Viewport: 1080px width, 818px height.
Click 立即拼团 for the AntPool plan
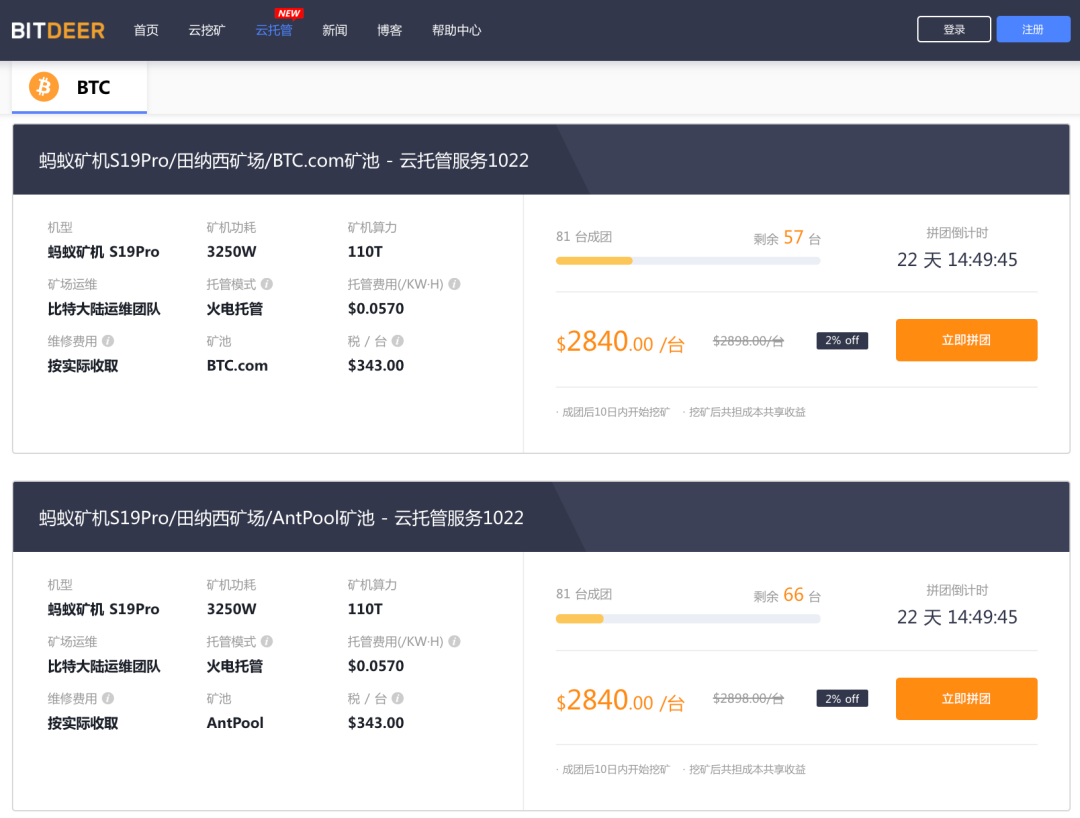click(966, 699)
